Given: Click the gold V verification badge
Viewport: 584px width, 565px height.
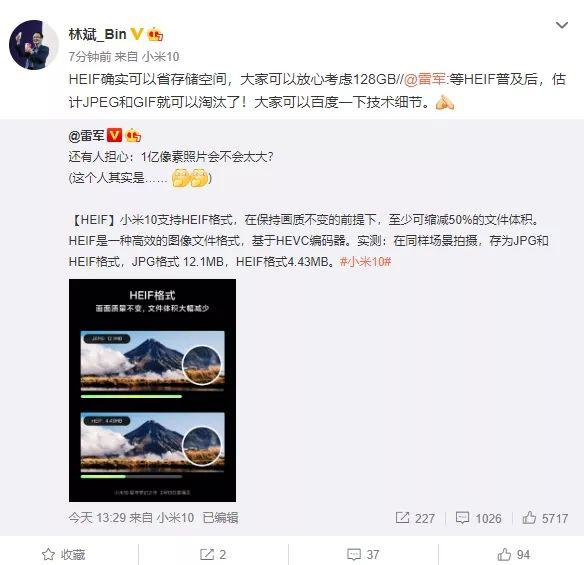Looking at the screenshot, I should [137, 34].
